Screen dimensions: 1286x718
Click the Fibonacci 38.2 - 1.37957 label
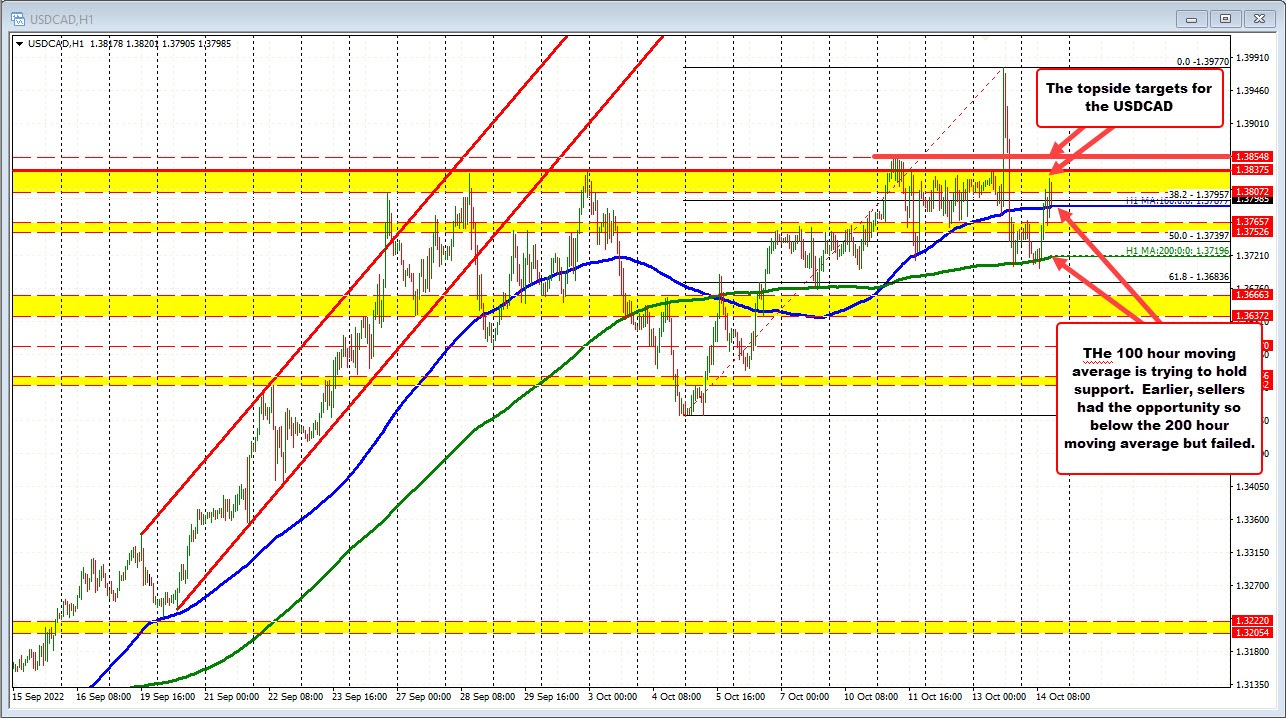click(x=1199, y=193)
